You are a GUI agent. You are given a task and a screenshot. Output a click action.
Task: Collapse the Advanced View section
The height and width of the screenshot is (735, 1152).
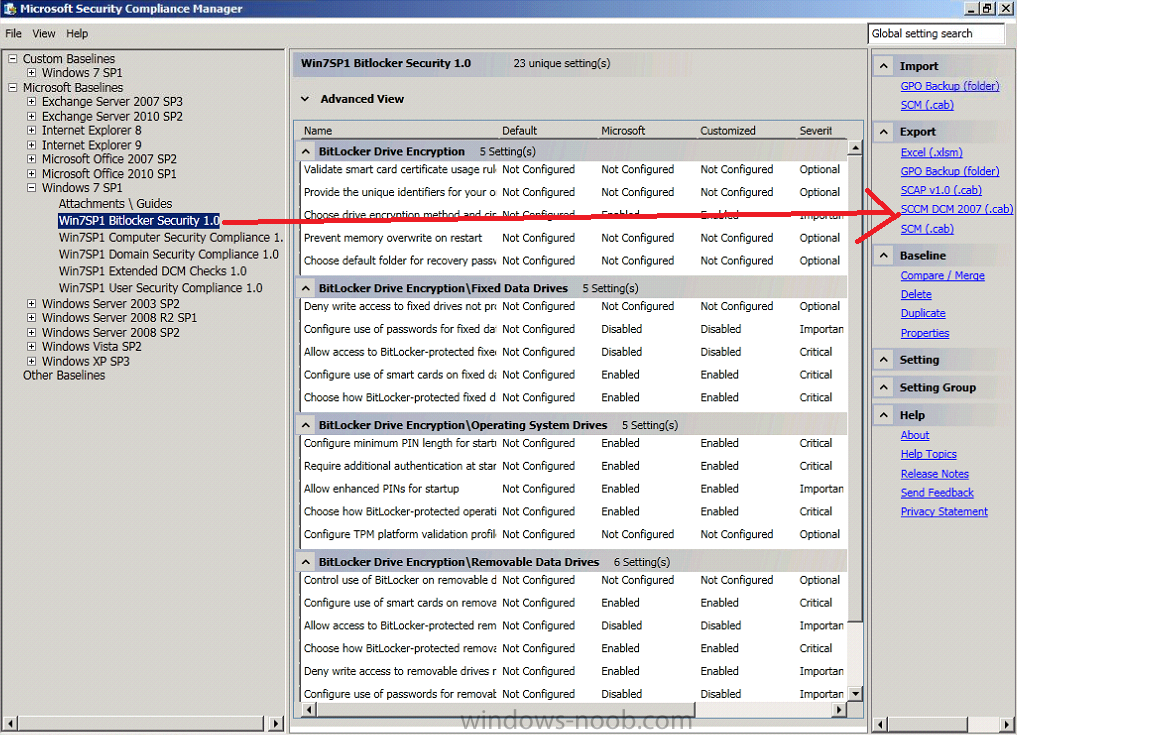point(305,99)
